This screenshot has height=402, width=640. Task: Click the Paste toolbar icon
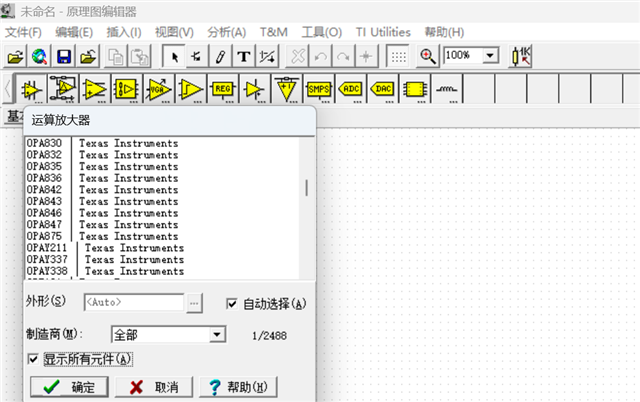[x=140, y=56]
